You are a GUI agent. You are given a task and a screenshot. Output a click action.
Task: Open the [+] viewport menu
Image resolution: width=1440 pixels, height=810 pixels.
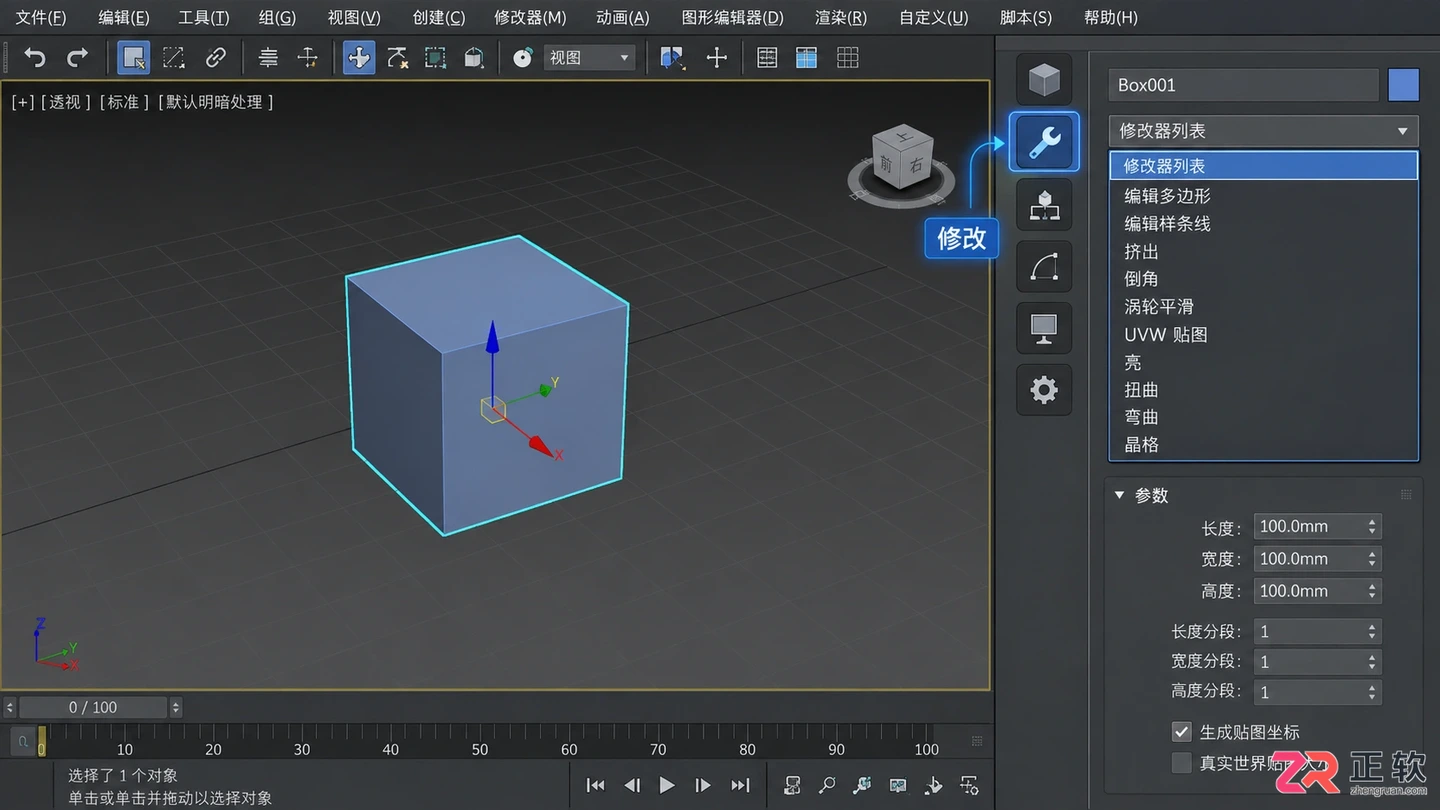[x=22, y=102]
